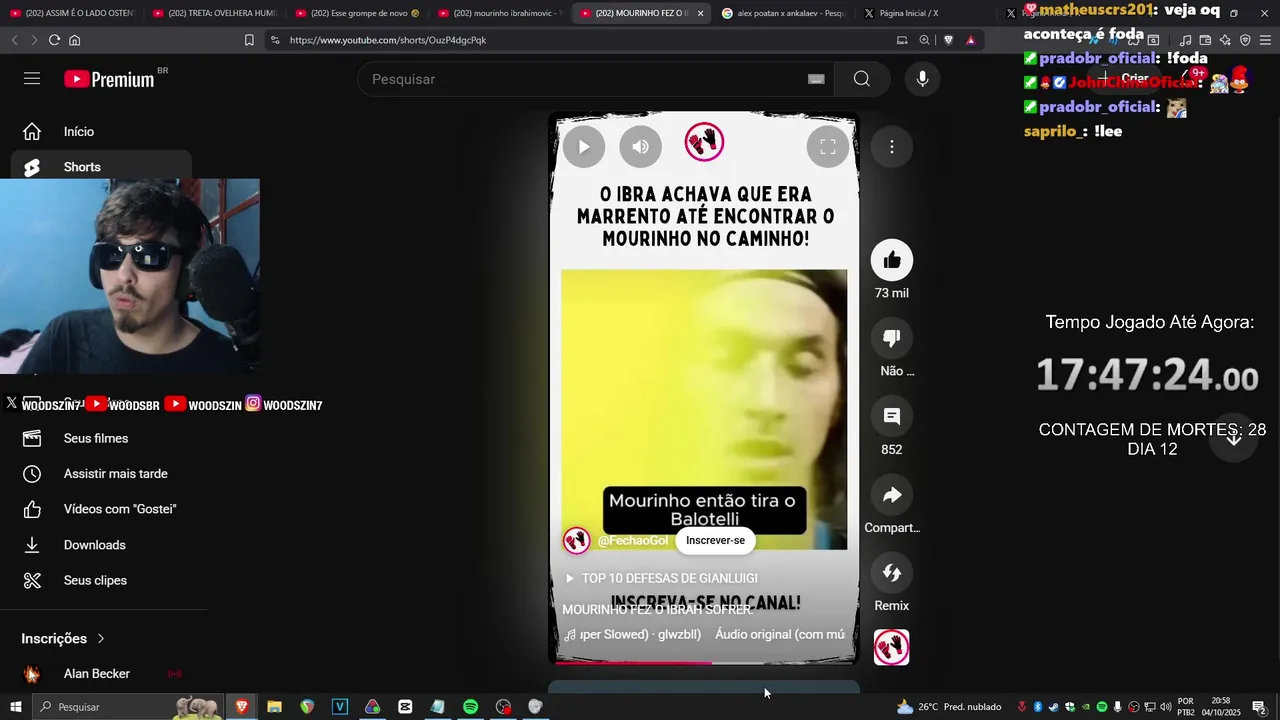Open the Windows Start menu

coord(15,707)
